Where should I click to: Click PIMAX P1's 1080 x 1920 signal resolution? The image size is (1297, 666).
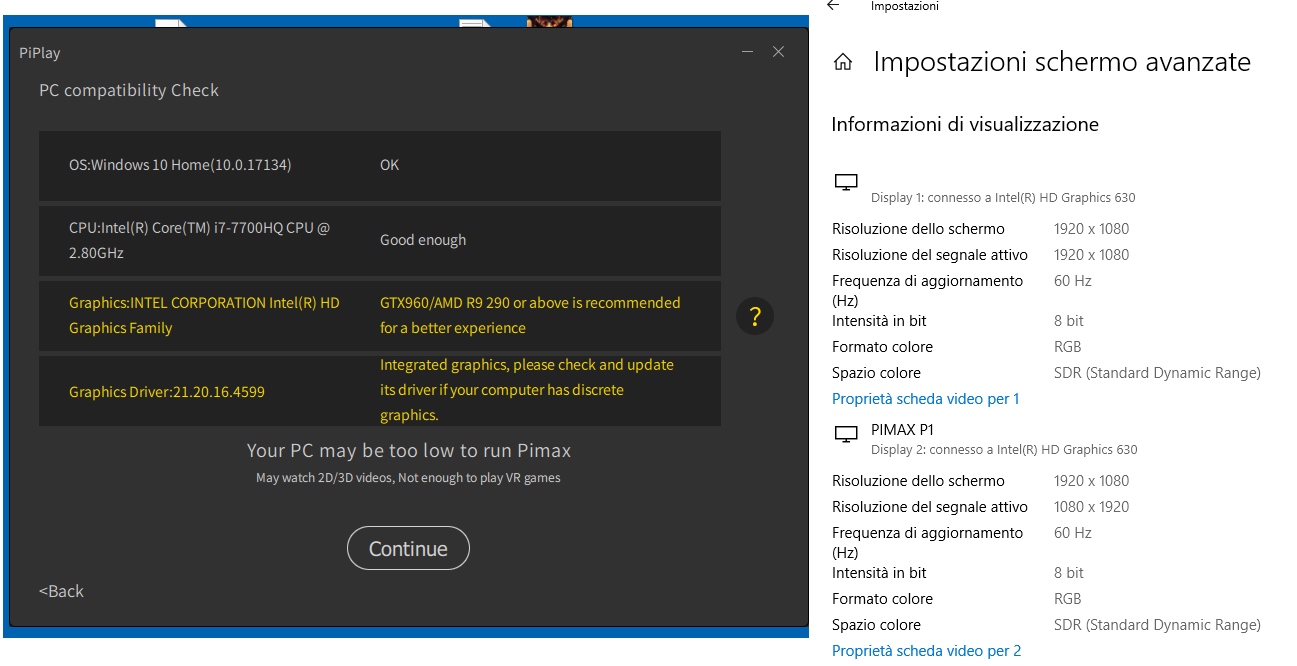click(1091, 507)
